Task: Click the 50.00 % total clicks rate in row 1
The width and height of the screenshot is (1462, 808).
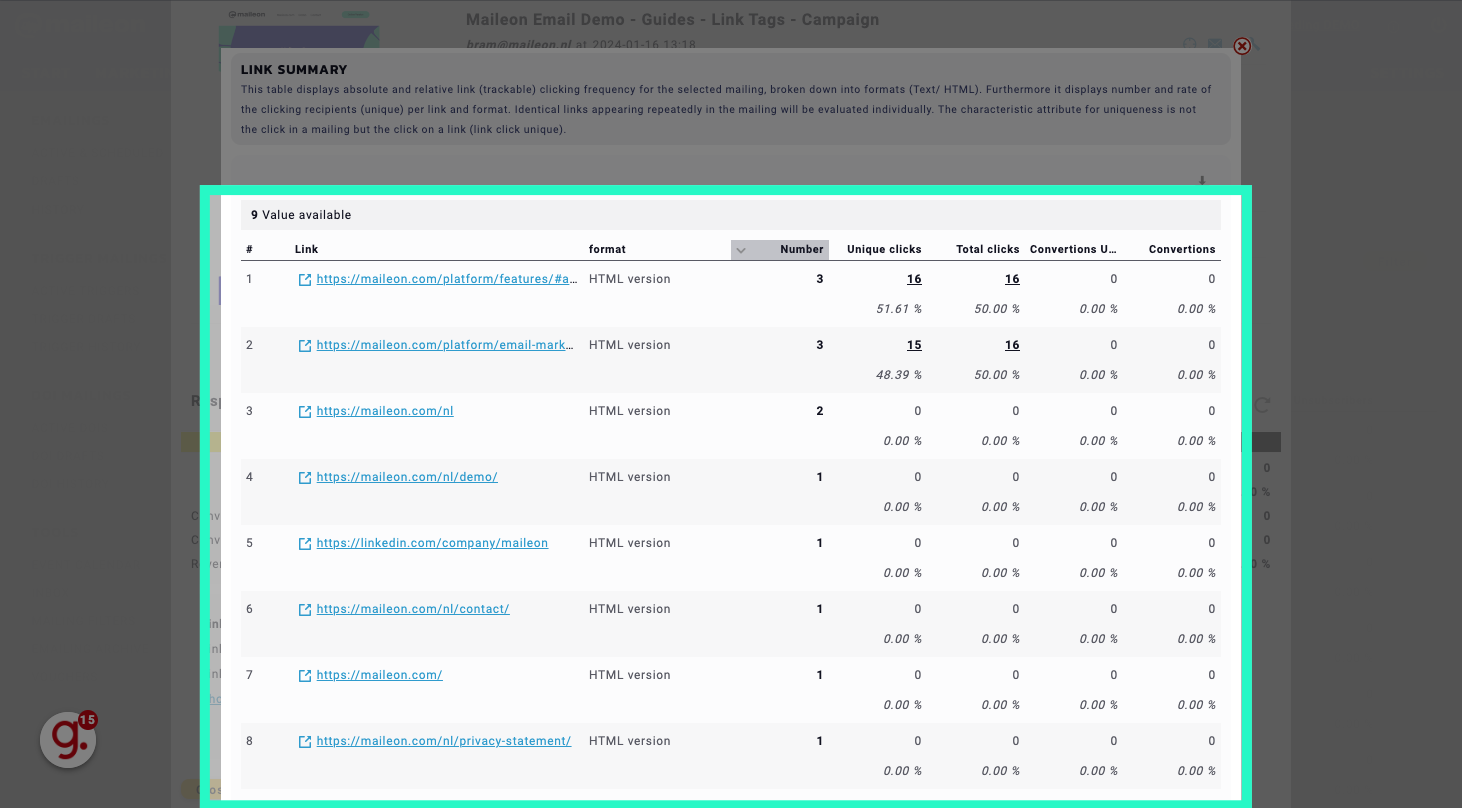Action: click(997, 309)
